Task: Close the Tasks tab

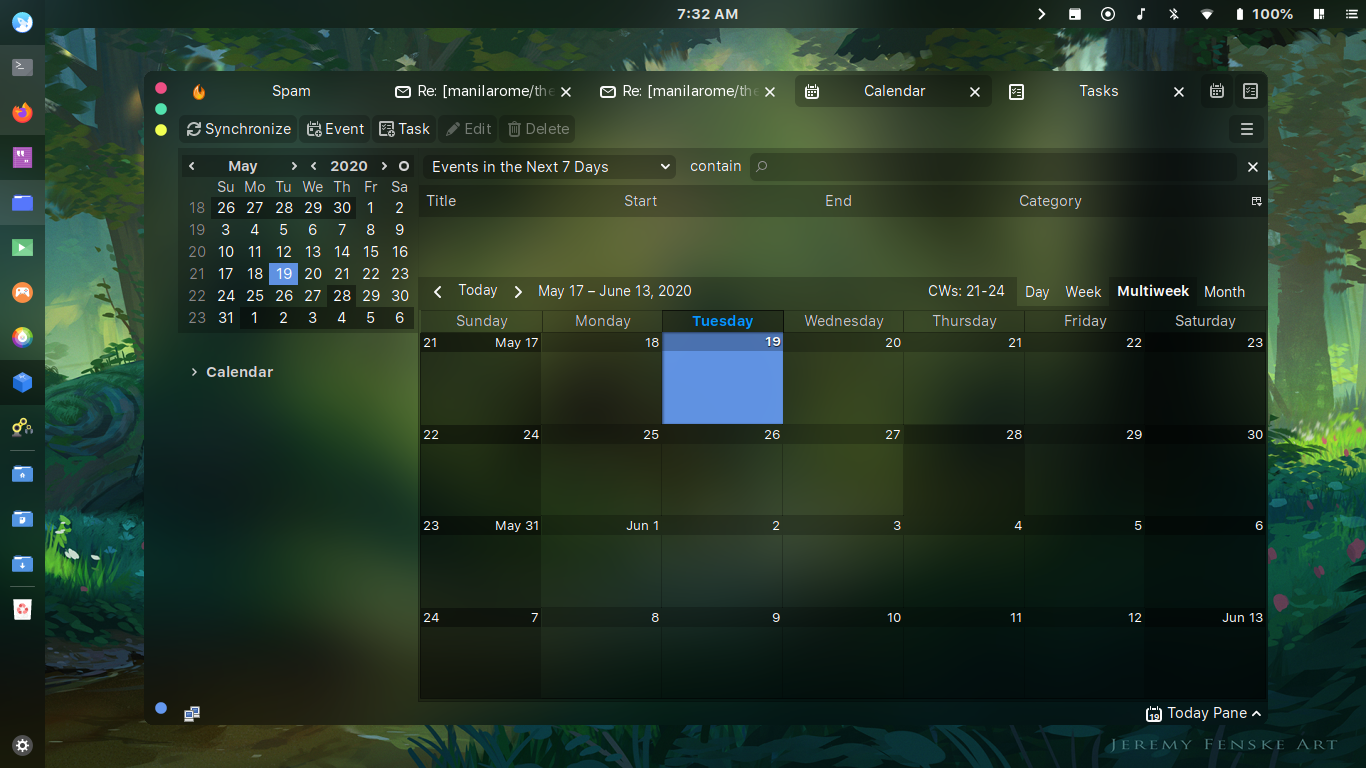Action: click(1179, 92)
